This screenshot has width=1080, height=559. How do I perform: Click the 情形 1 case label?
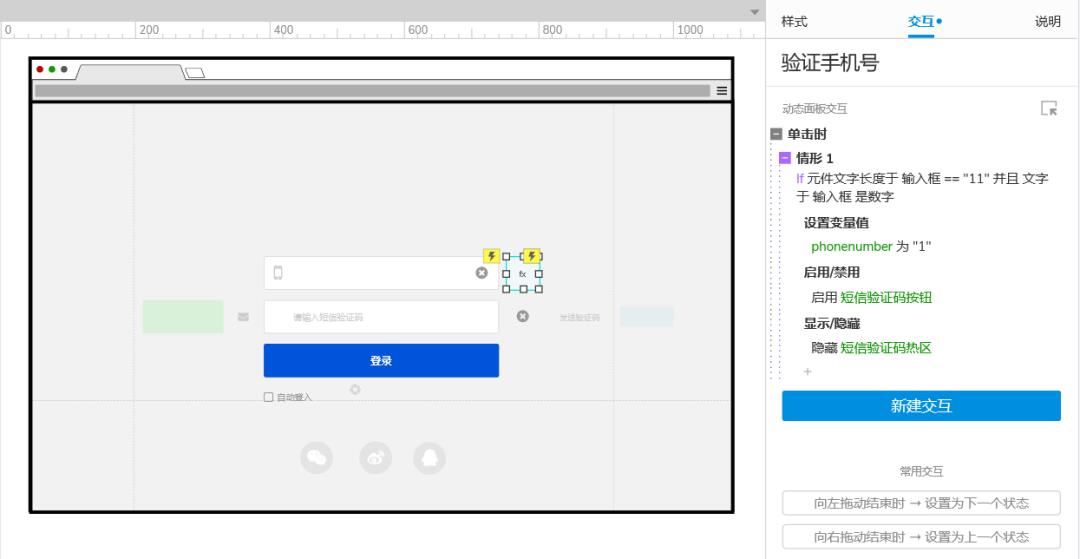[x=815, y=158]
